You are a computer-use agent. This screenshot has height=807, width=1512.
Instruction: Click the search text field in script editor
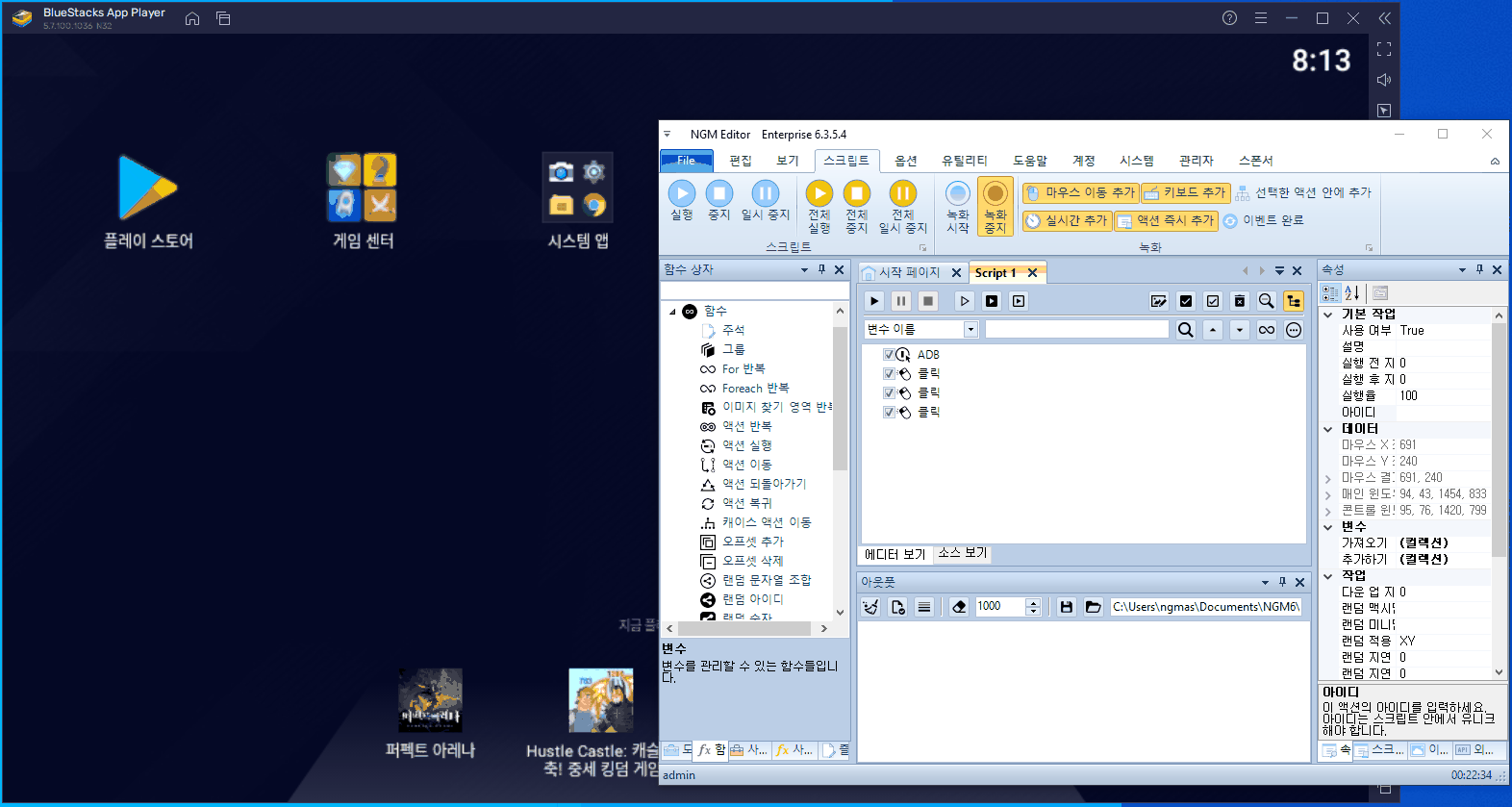[x=1076, y=330]
